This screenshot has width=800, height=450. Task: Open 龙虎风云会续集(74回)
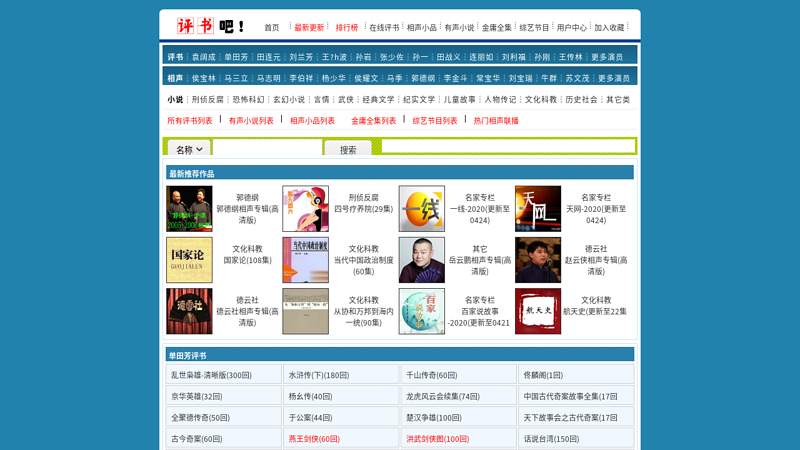coord(443,396)
